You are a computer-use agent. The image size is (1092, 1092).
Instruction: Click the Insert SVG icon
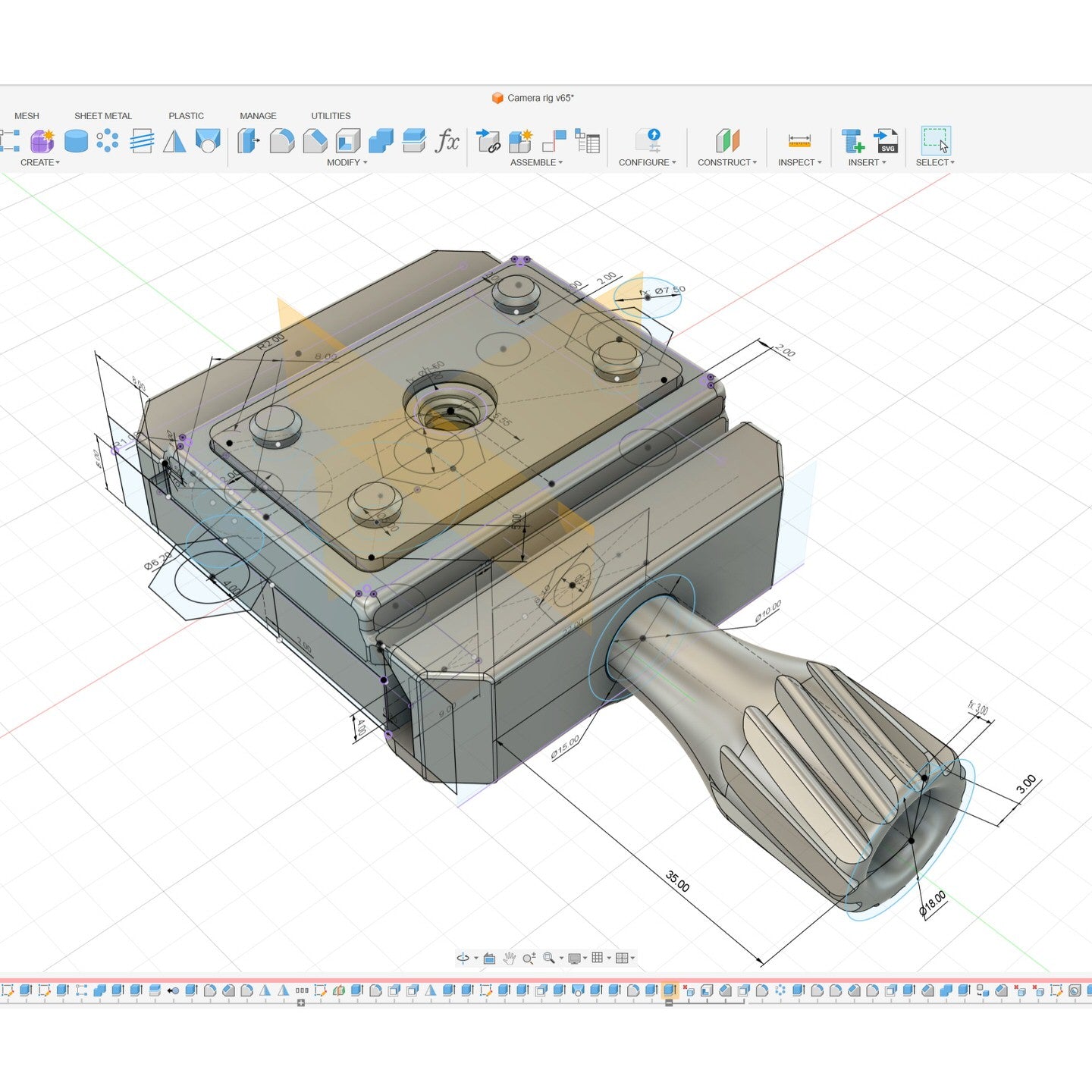[886, 141]
